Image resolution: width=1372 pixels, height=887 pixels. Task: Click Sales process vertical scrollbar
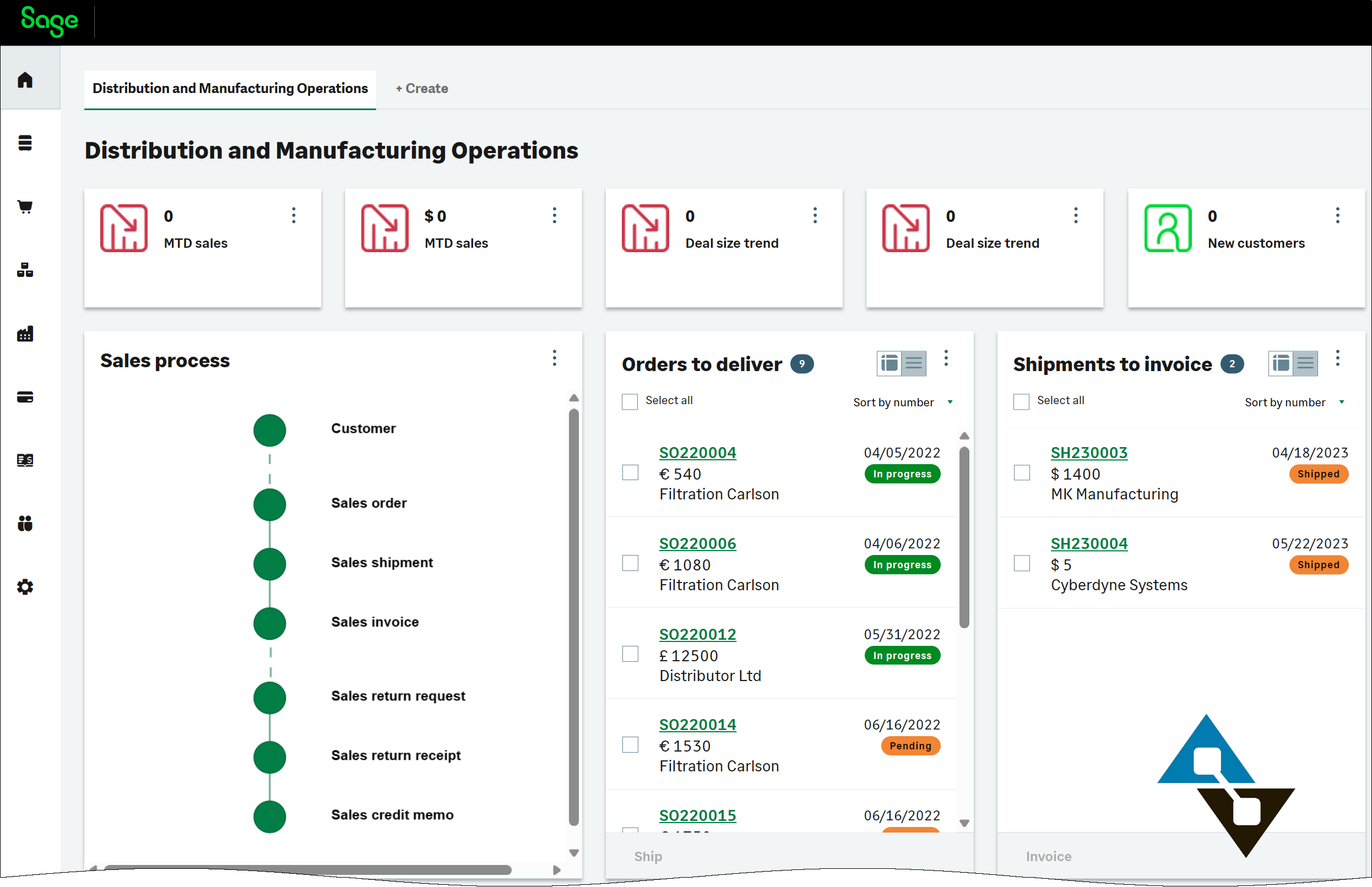pyautogui.click(x=573, y=617)
